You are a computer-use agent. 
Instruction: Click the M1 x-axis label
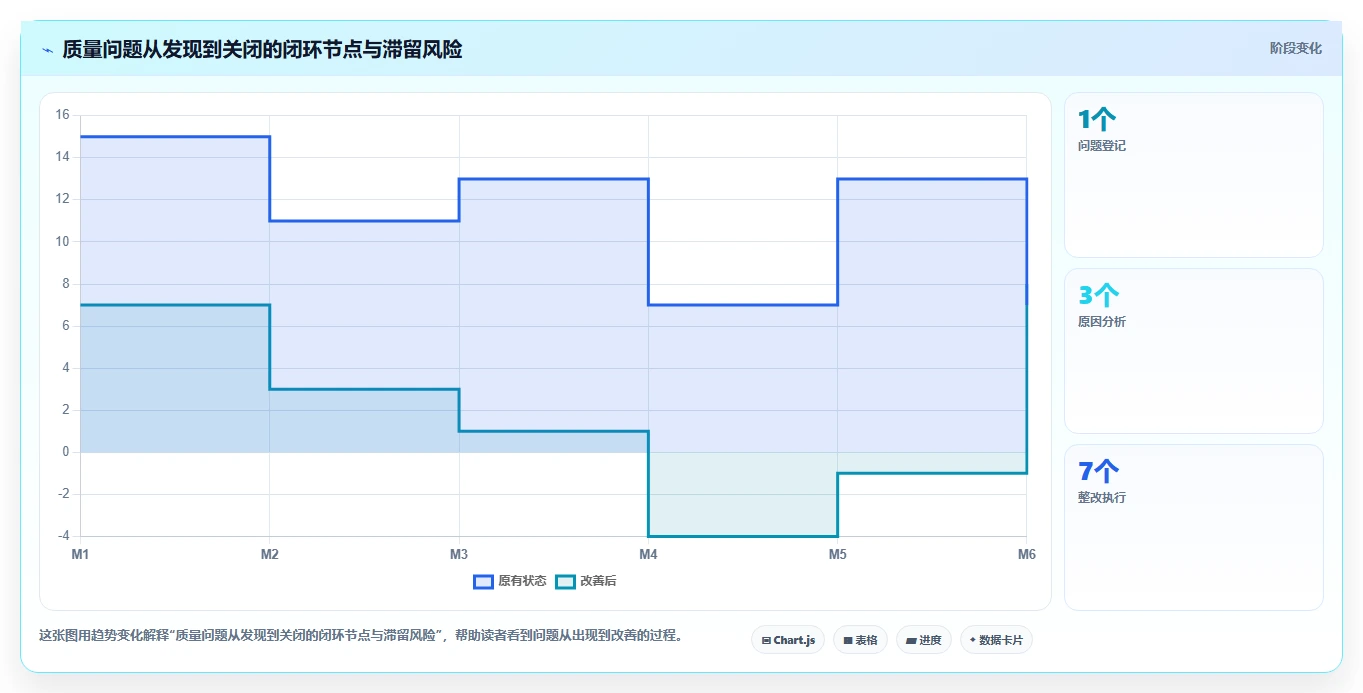tap(80, 554)
